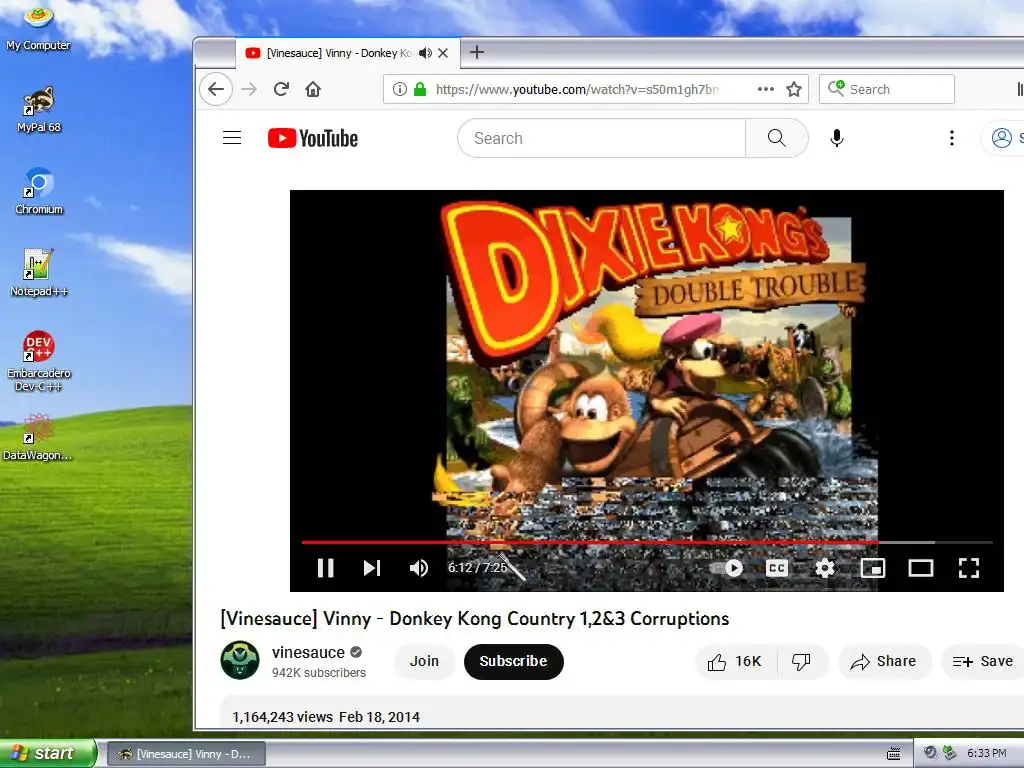Image resolution: width=1024 pixels, height=768 pixels.
Task: Open YouTube settings three-dot menu
Action: tap(952, 138)
